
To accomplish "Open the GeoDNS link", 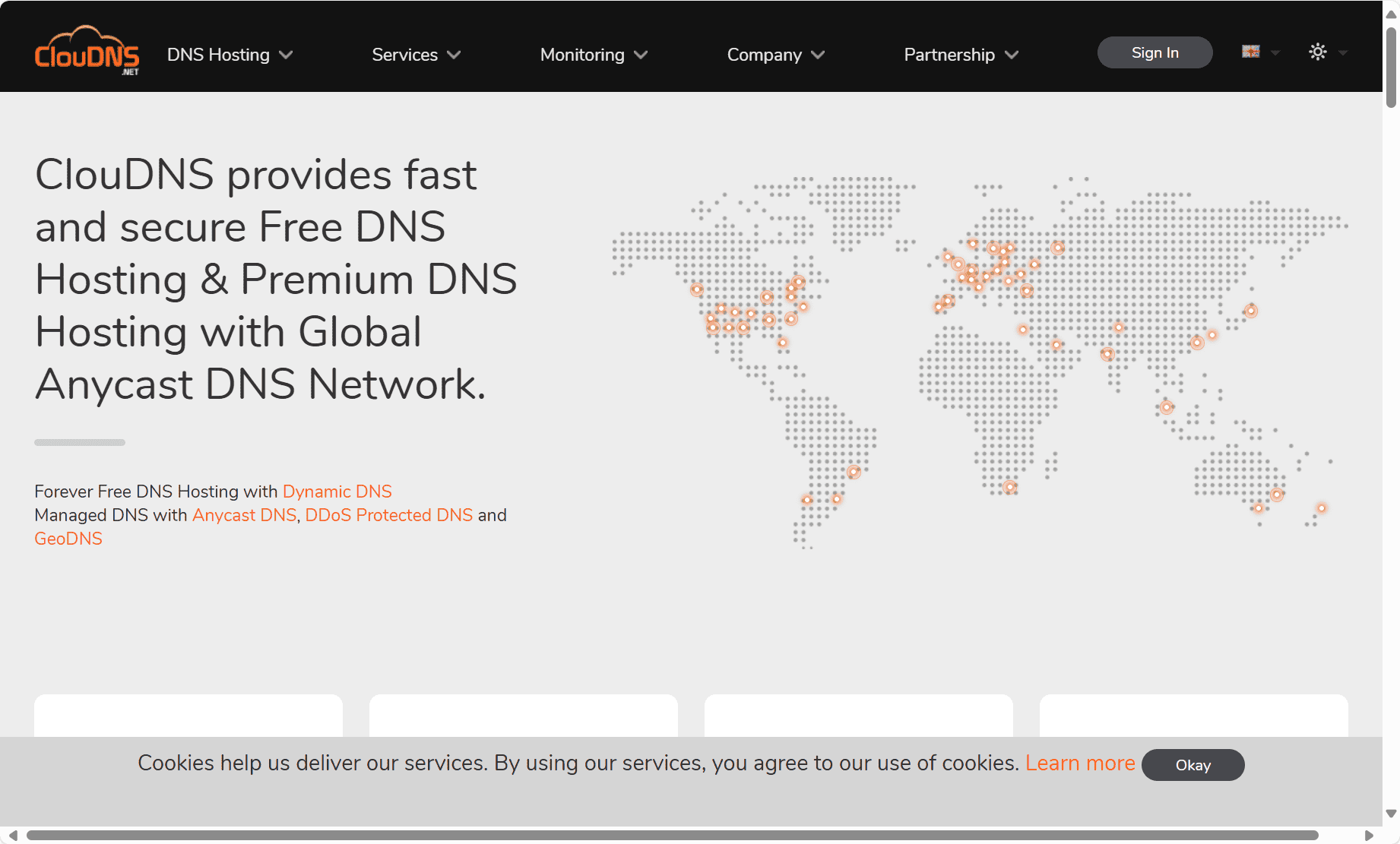I will (68, 539).
